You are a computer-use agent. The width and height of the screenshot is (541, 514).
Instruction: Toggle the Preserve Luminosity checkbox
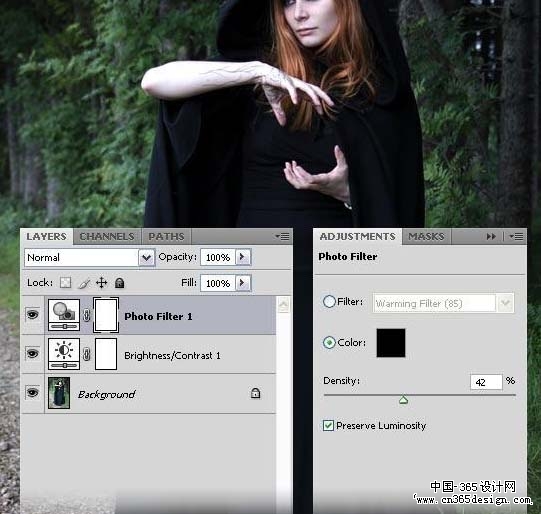click(328, 425)
